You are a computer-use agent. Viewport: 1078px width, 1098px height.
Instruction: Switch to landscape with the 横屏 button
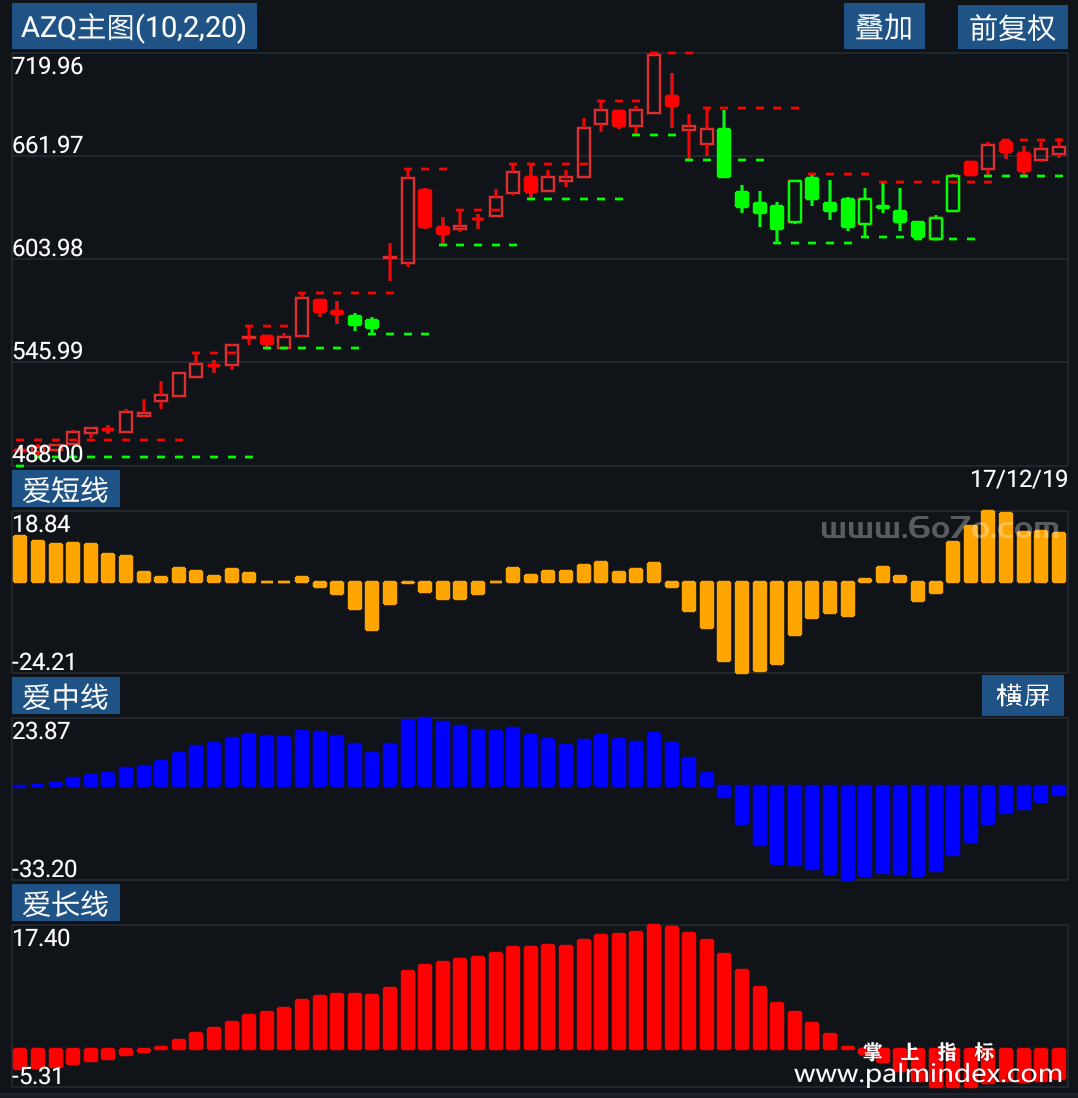1023,695
